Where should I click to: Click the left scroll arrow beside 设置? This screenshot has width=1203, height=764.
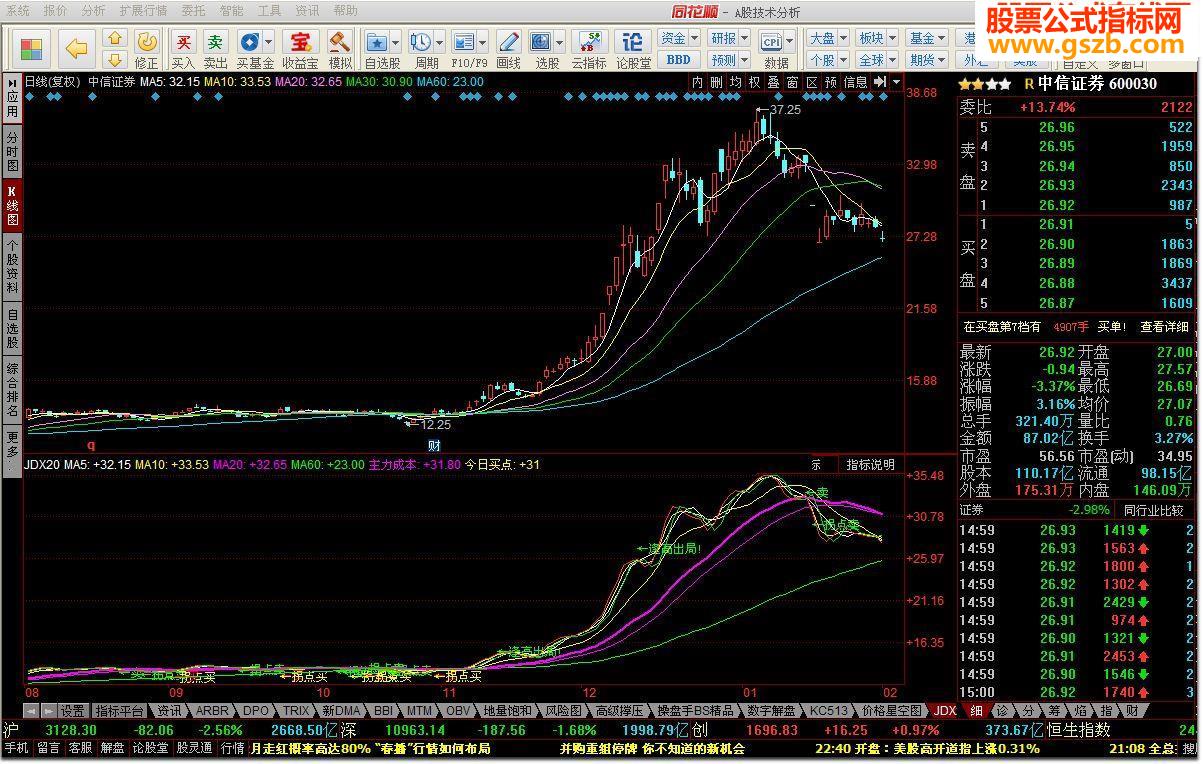coord(30,710)
